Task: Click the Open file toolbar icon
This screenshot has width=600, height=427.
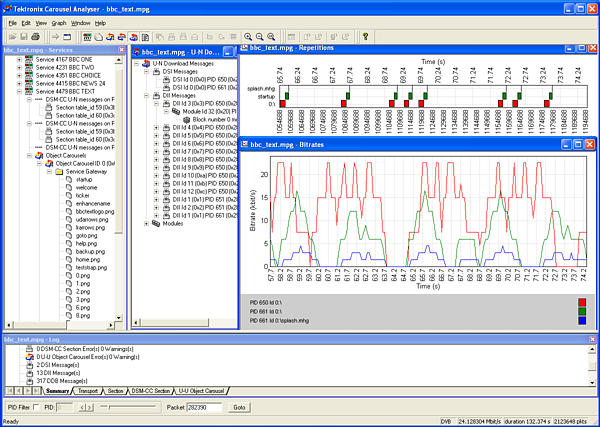Action: tap(13, 37)
